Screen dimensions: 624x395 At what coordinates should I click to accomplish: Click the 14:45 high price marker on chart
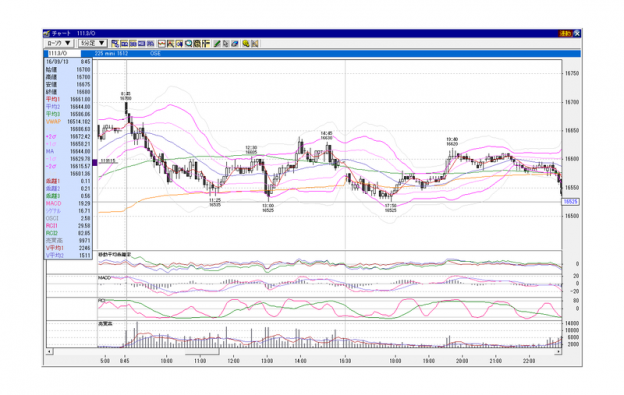point(326,135)
